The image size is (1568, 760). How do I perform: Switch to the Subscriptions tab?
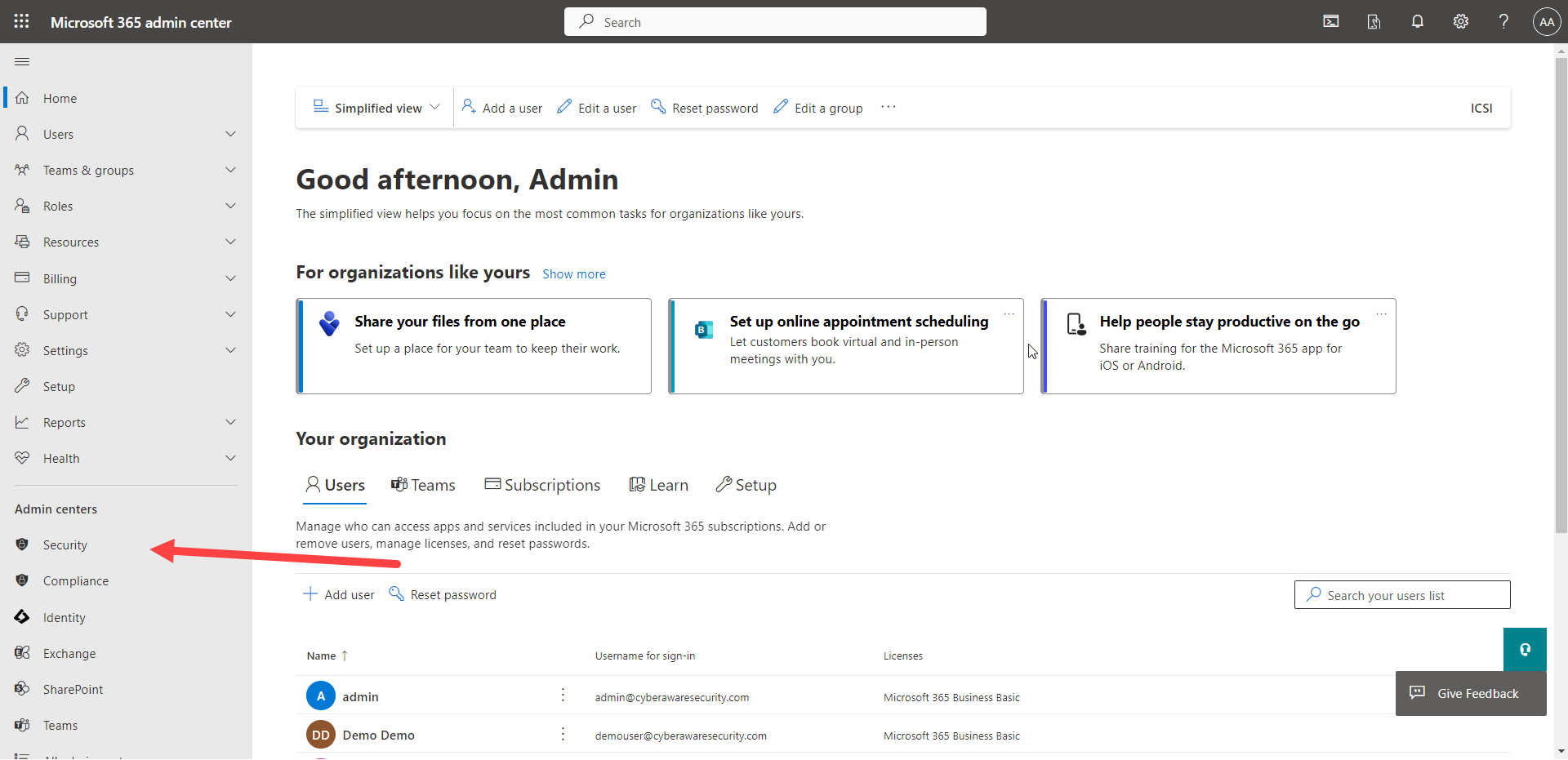pyautogui.click(x=542, y=485)
